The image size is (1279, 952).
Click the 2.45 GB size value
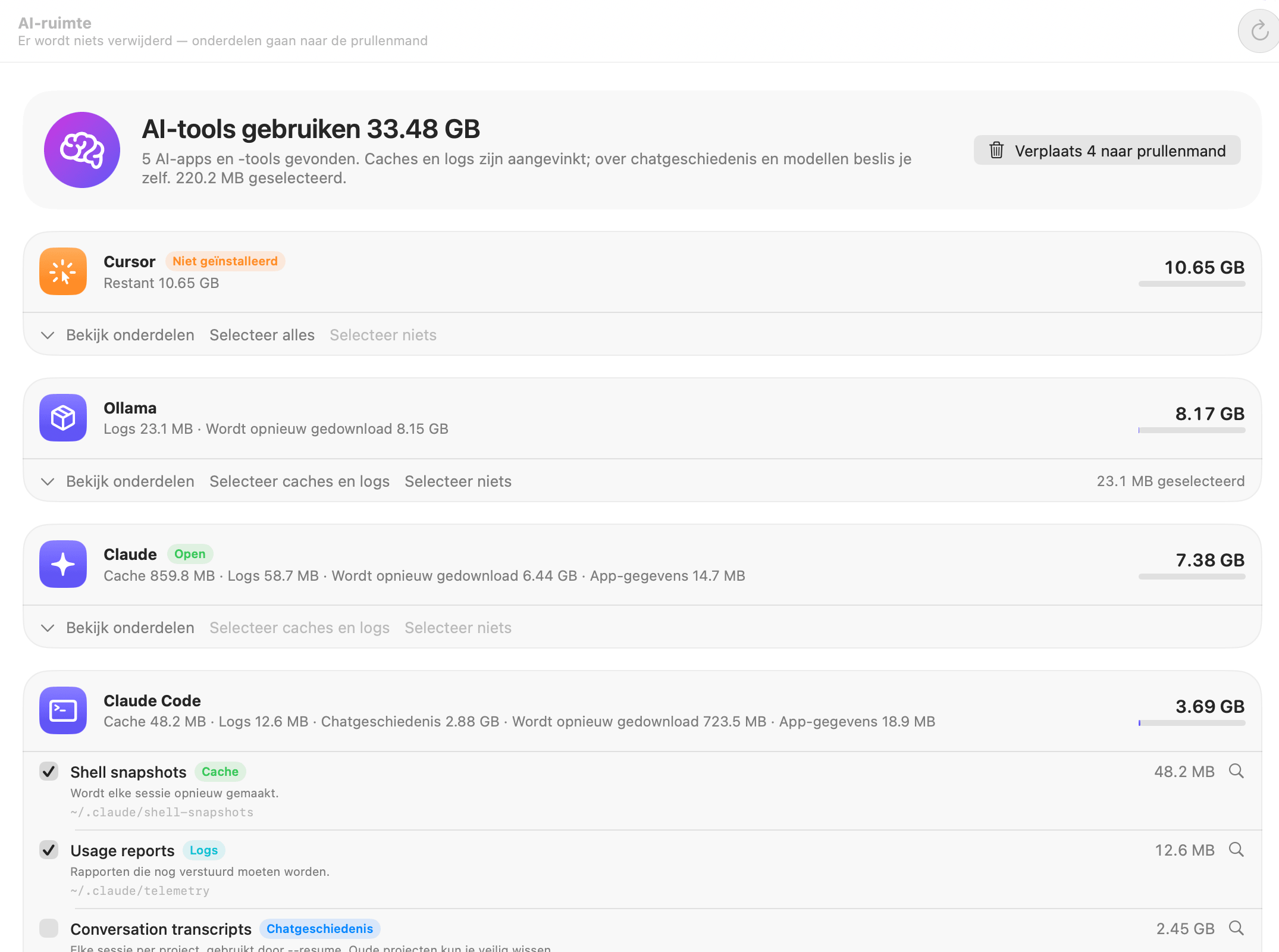point(1185,929)
